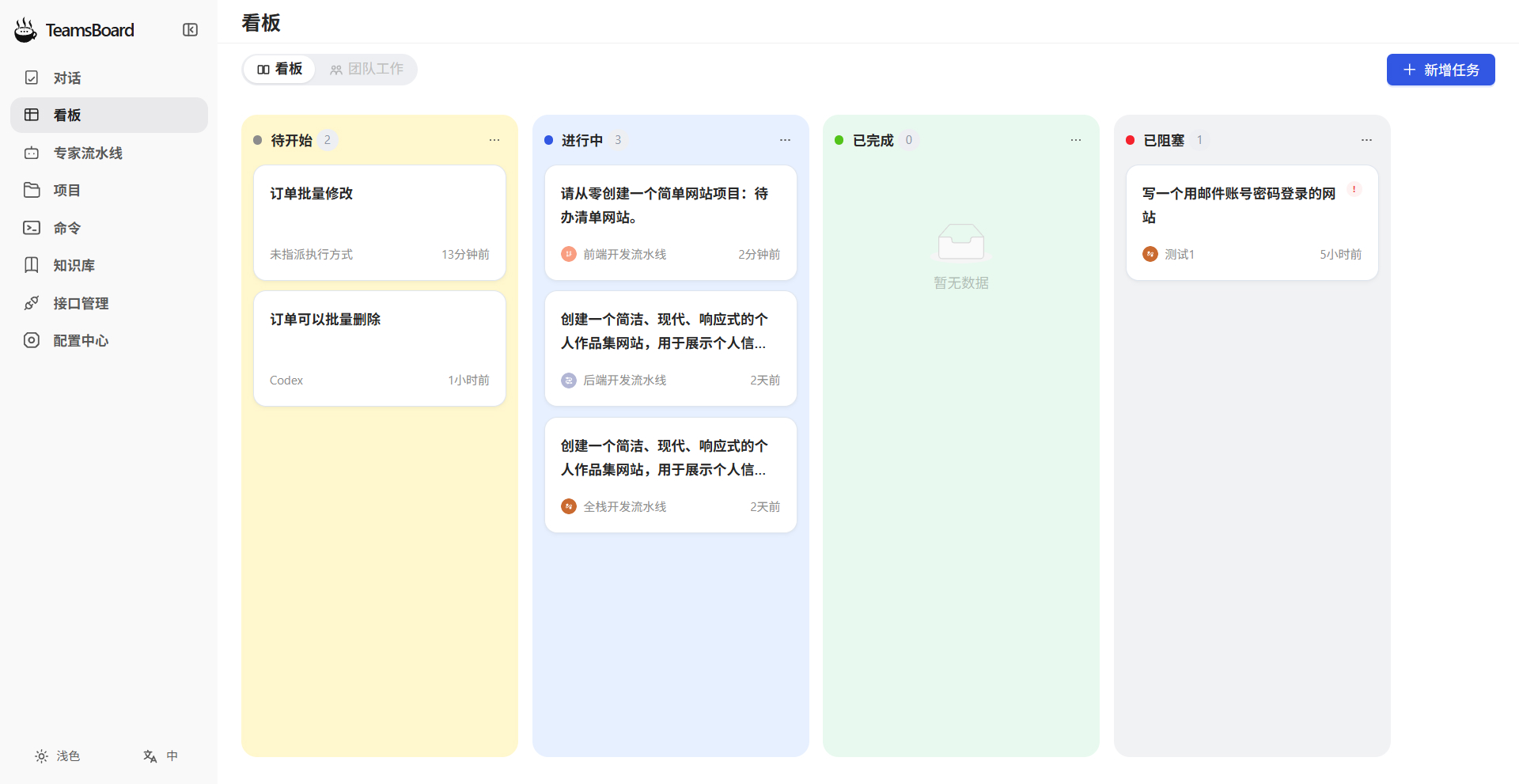Click the 已完成 column title

(873, 140)
